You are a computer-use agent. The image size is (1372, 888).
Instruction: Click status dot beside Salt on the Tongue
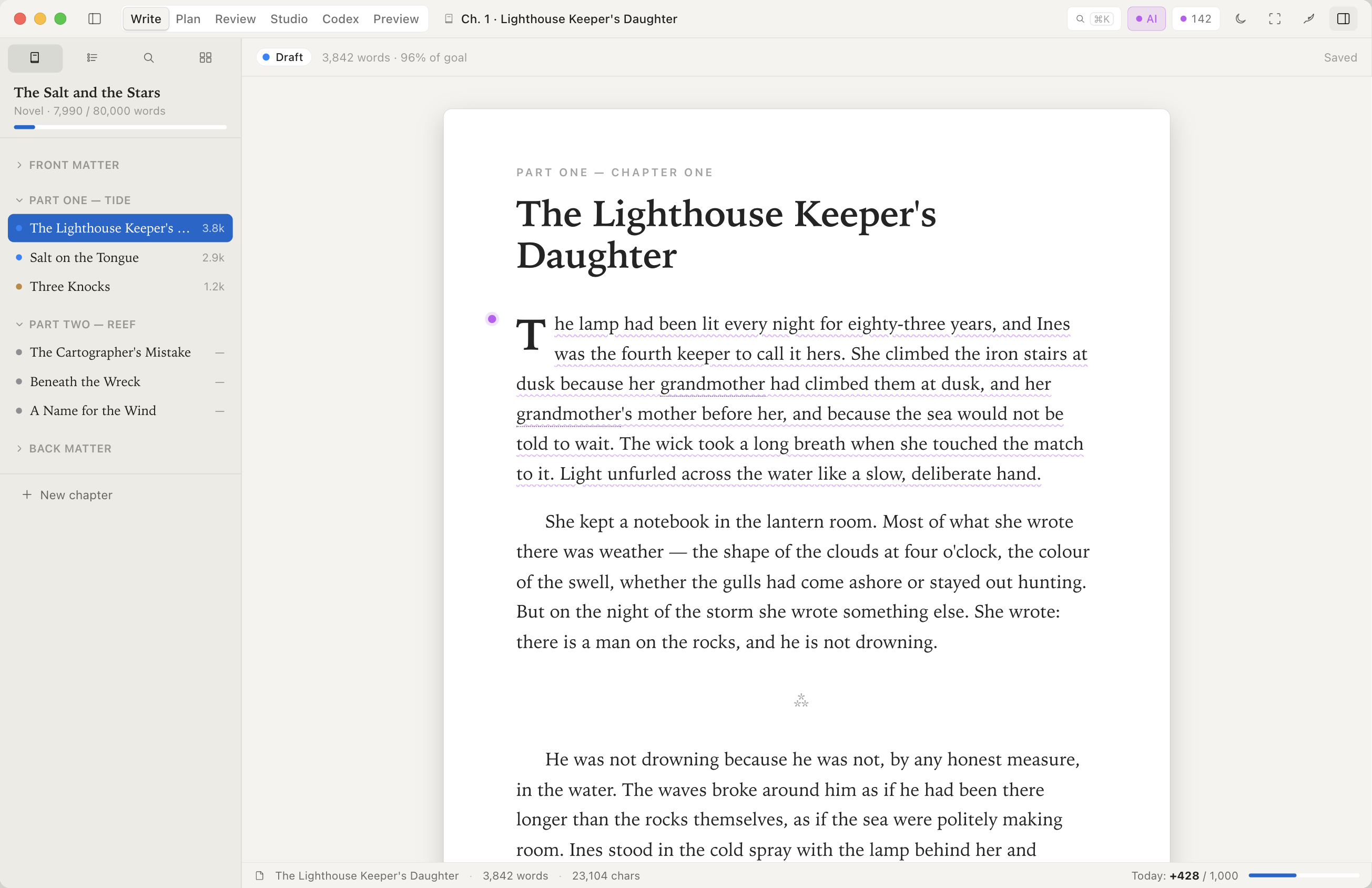19,257
